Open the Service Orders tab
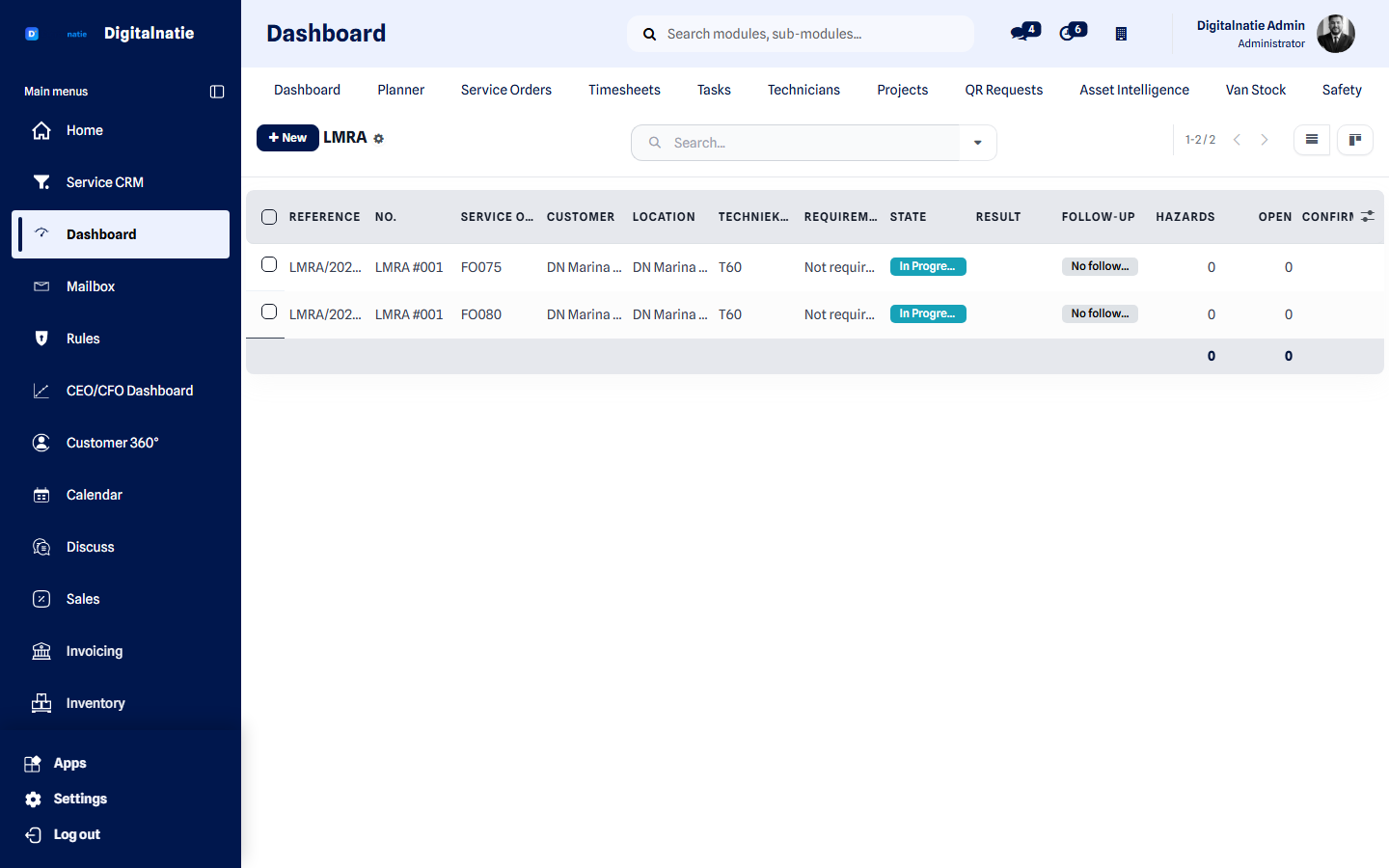1389x868 pixels. tap(506, 90)
